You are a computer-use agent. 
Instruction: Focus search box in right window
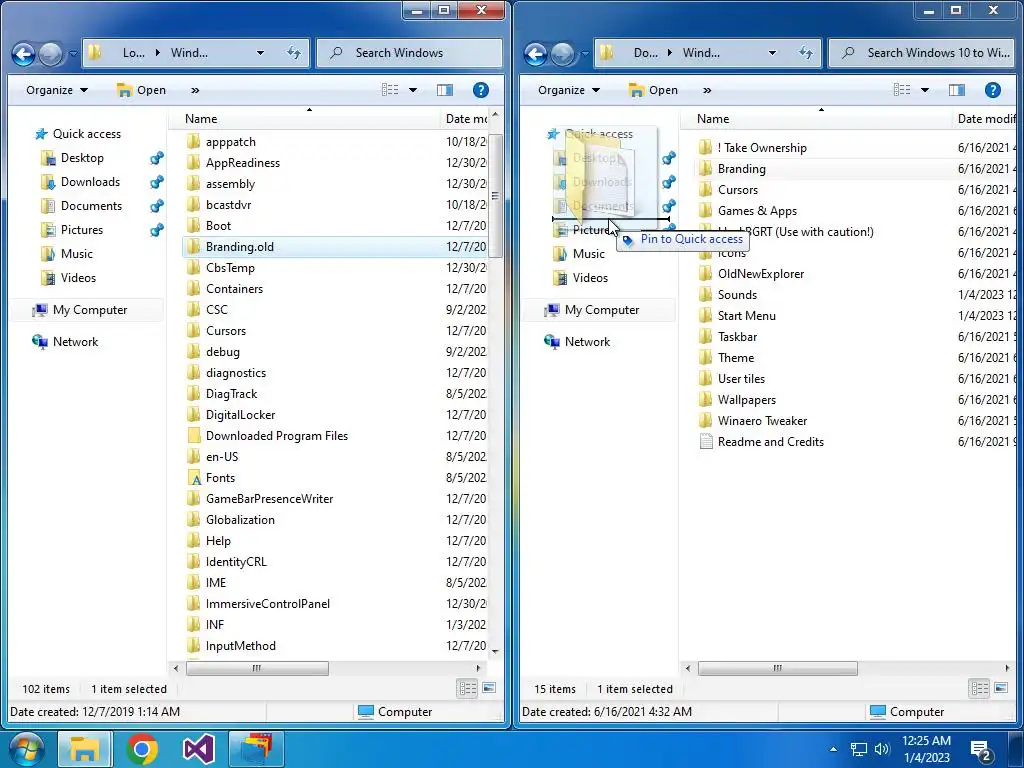tap(921, 53)
